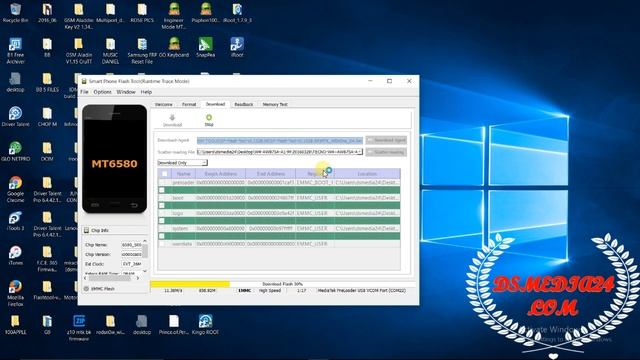Screen dimensions: 640x360
Task: Click the Begin Address column header
Action: coord(220,174)
